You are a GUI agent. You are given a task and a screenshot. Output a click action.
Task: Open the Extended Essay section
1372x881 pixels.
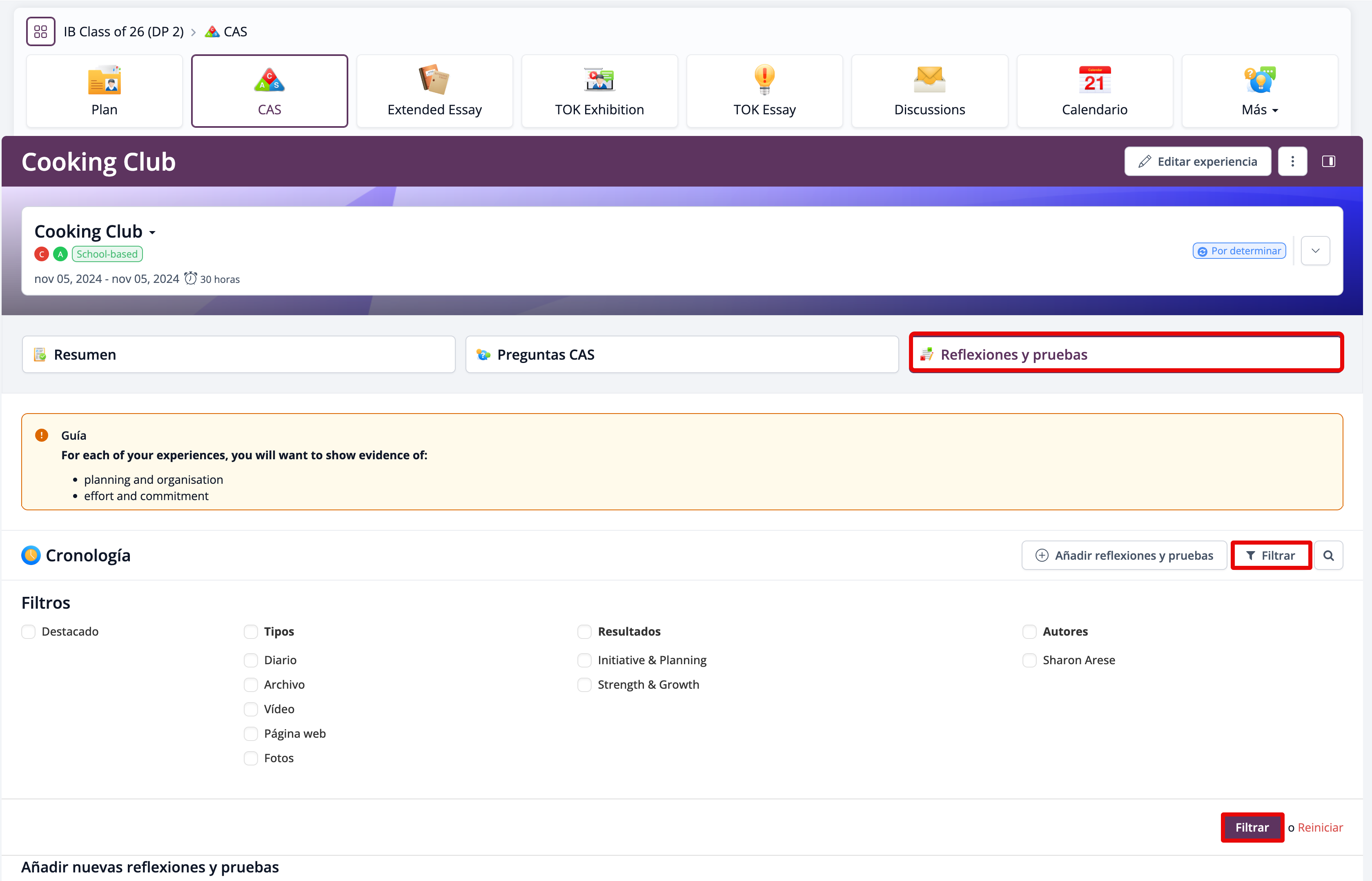coord(434,91)
